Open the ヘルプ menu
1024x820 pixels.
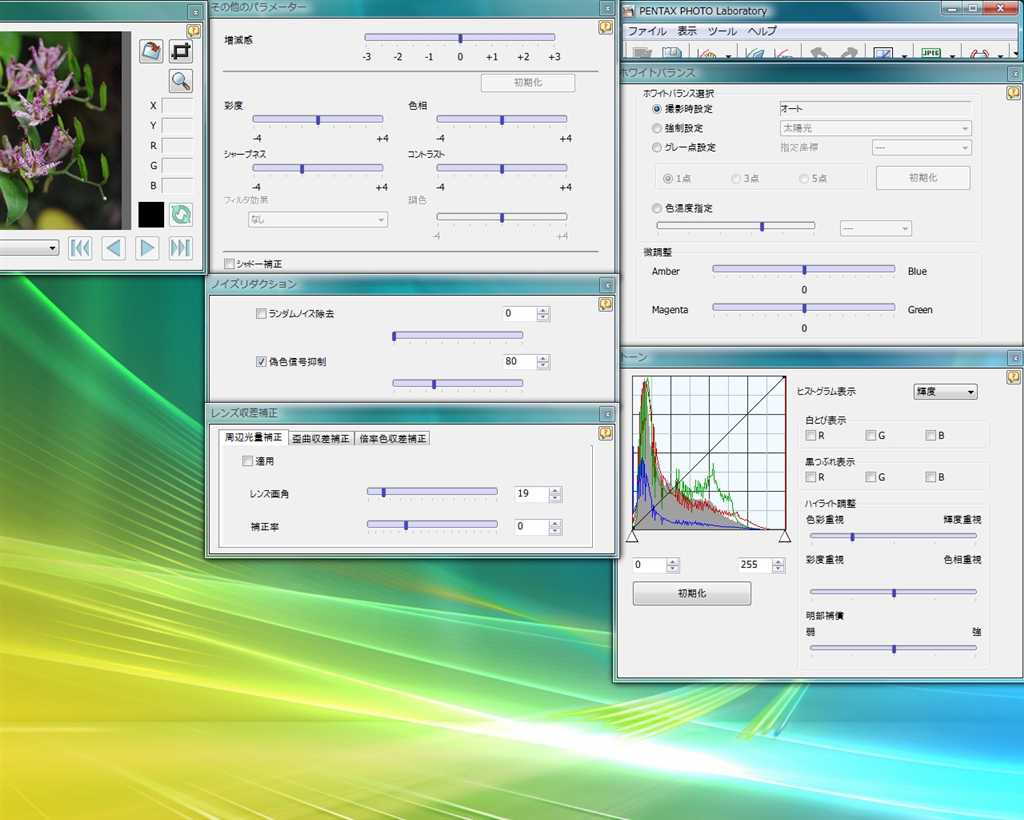point(762,31)
